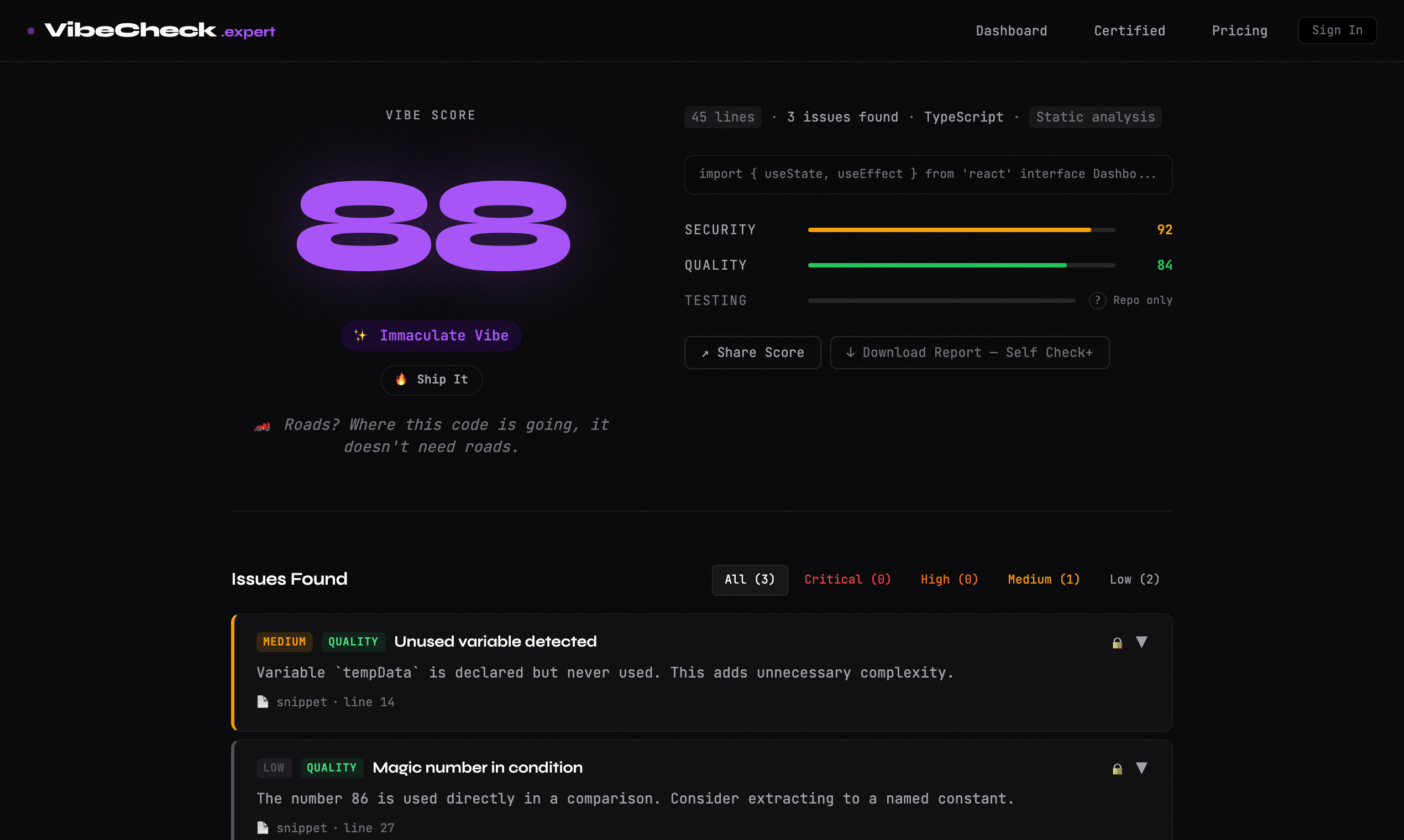Collapse the magic number issue card
The width and height of the screenshot is (1404, 840).
click(1143, 768)
